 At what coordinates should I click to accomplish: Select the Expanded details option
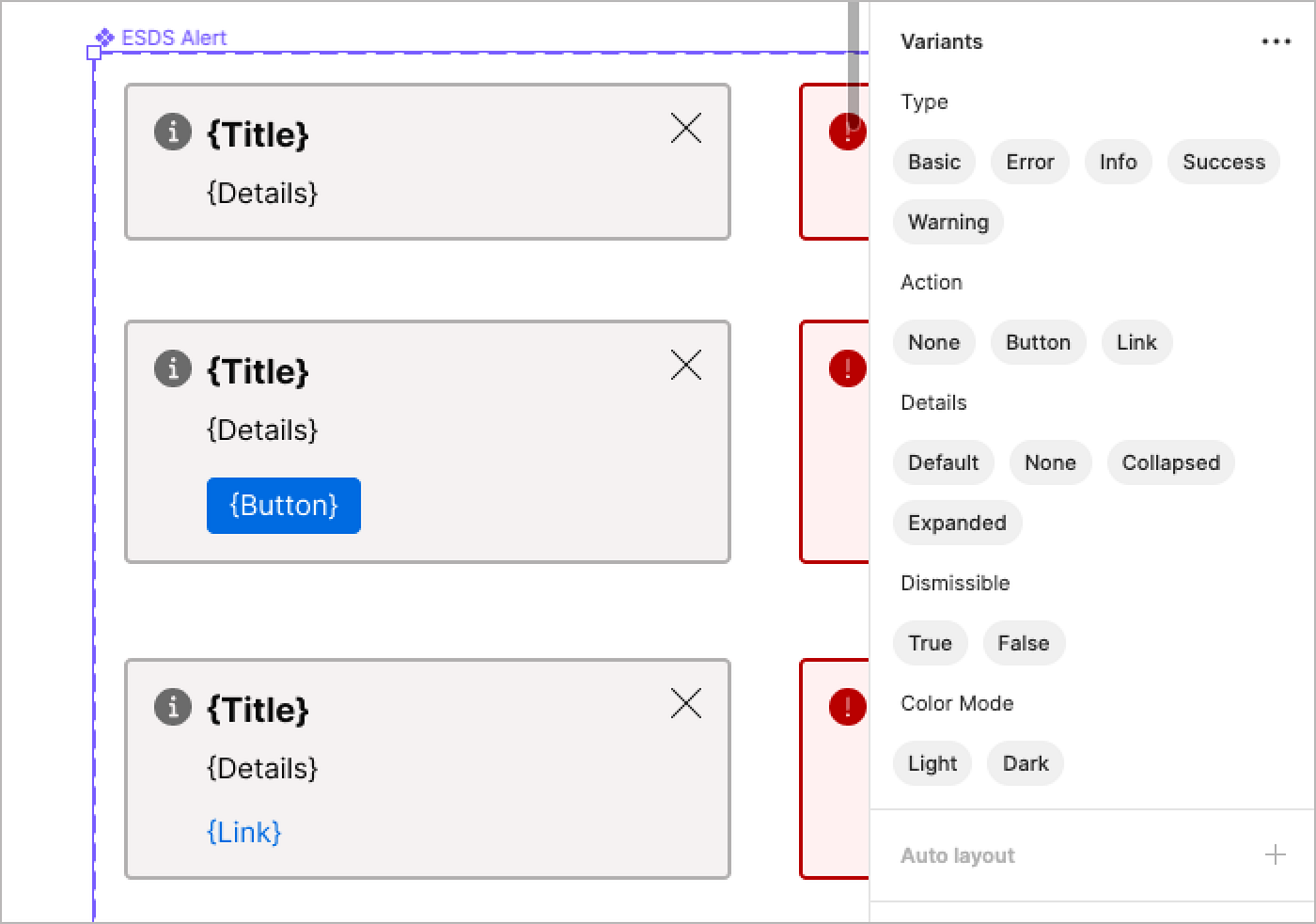click(x=957, y=523)
